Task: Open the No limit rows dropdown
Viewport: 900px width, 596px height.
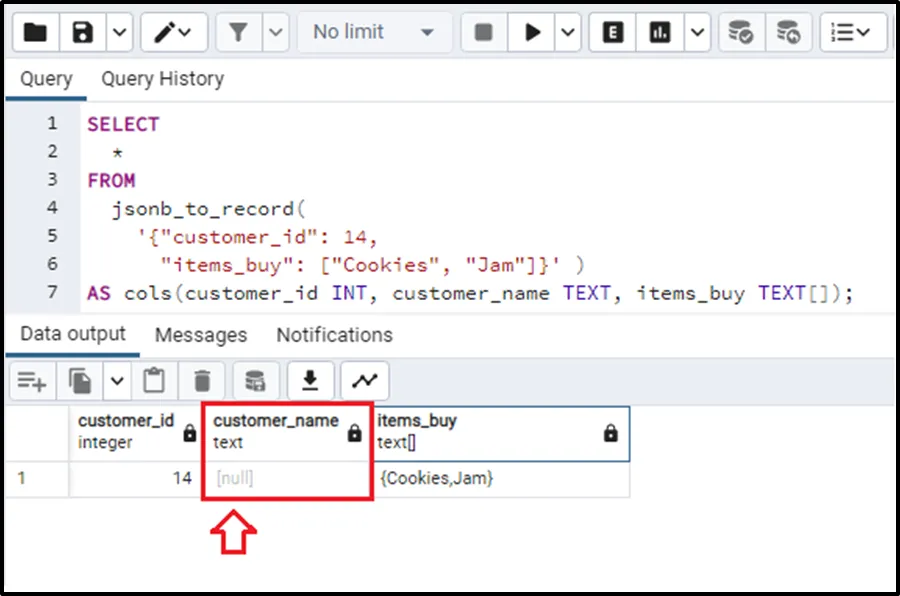Action: pos(374,33)
